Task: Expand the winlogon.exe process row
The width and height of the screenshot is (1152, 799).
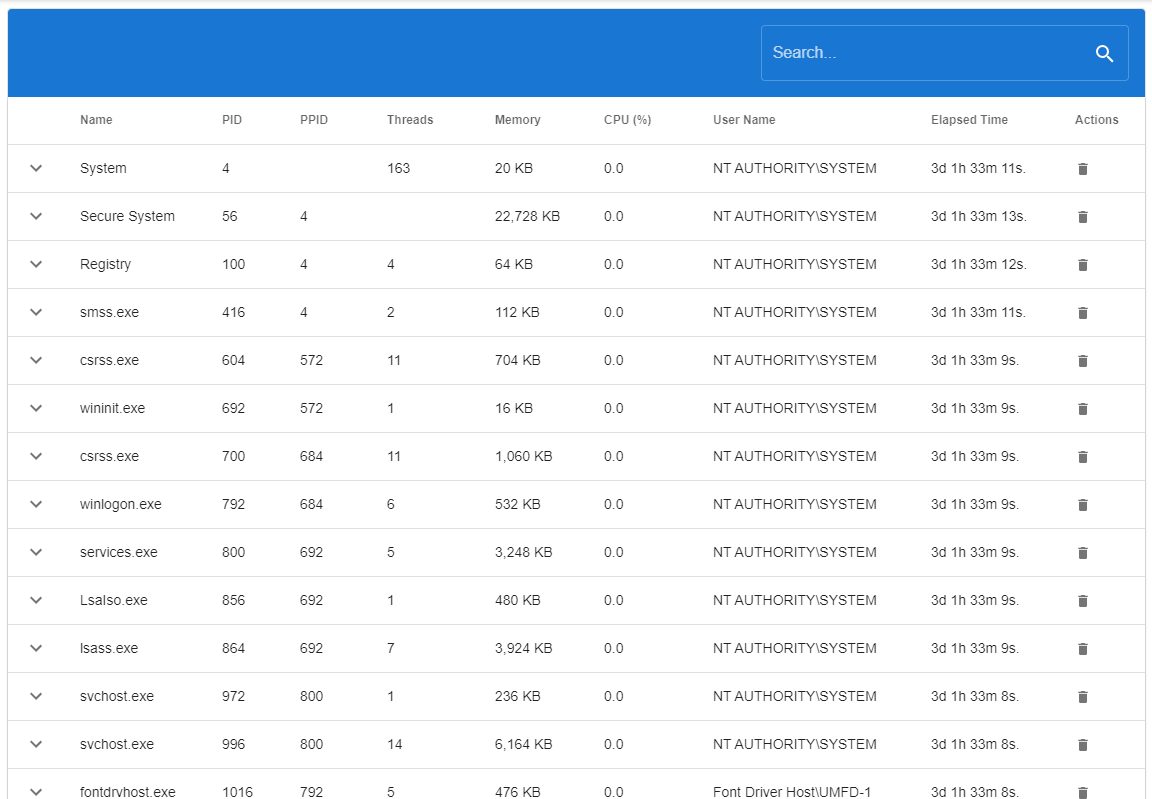Action: point(35,504)
